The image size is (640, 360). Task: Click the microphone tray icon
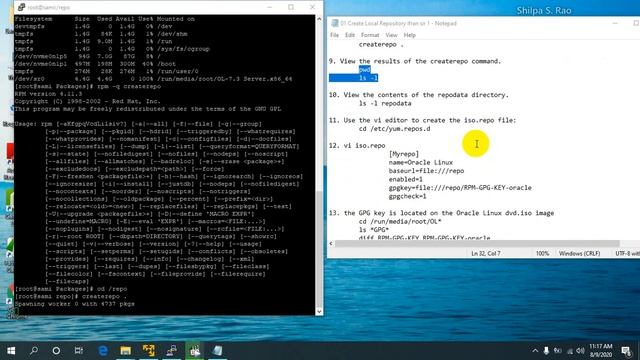point(546,351)
